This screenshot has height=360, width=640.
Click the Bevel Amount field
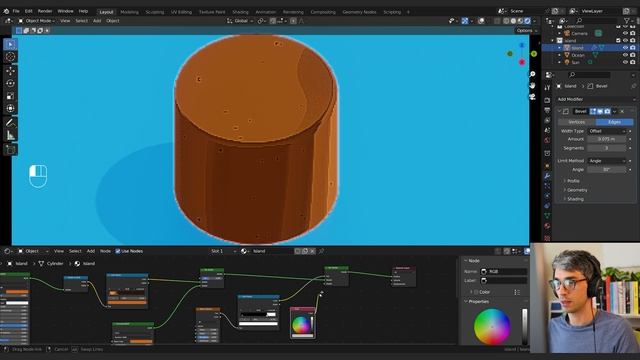607,139
